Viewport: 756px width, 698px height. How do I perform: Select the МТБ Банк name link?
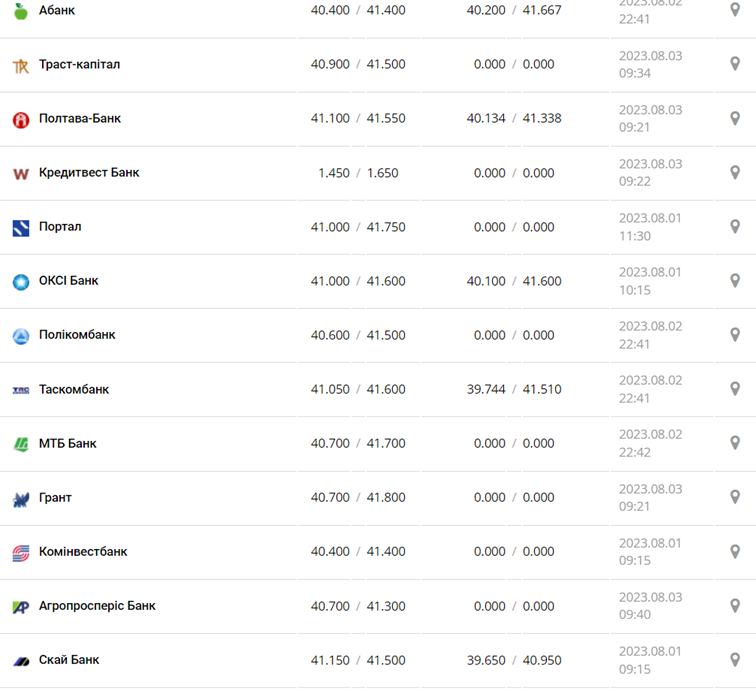point(68,443)
